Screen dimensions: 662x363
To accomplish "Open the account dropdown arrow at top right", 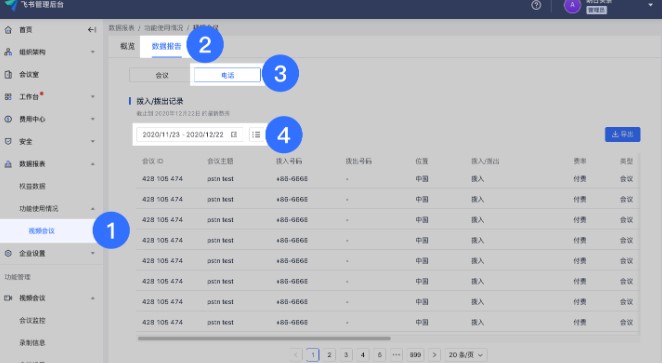I will (650, 5).
